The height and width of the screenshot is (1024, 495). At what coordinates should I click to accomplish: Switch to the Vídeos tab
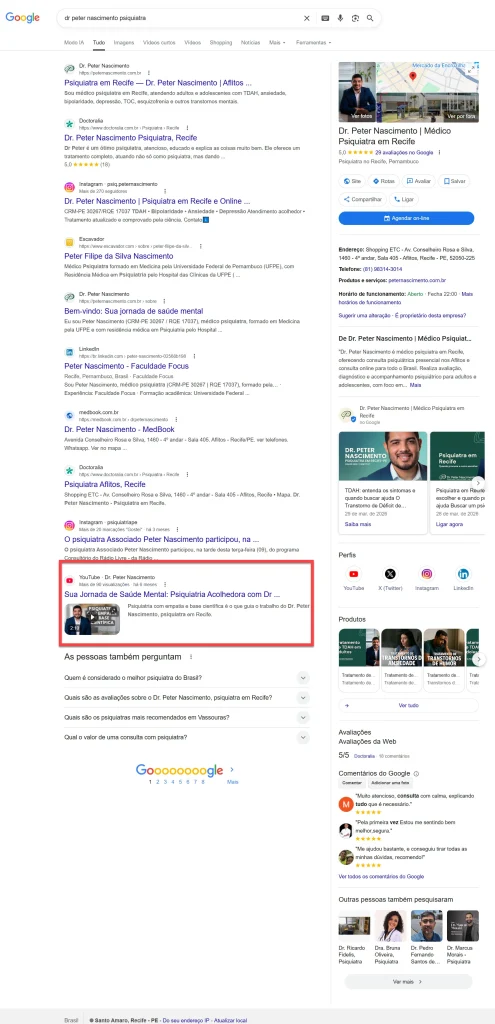pyautogui.click(x=193, y=42)
